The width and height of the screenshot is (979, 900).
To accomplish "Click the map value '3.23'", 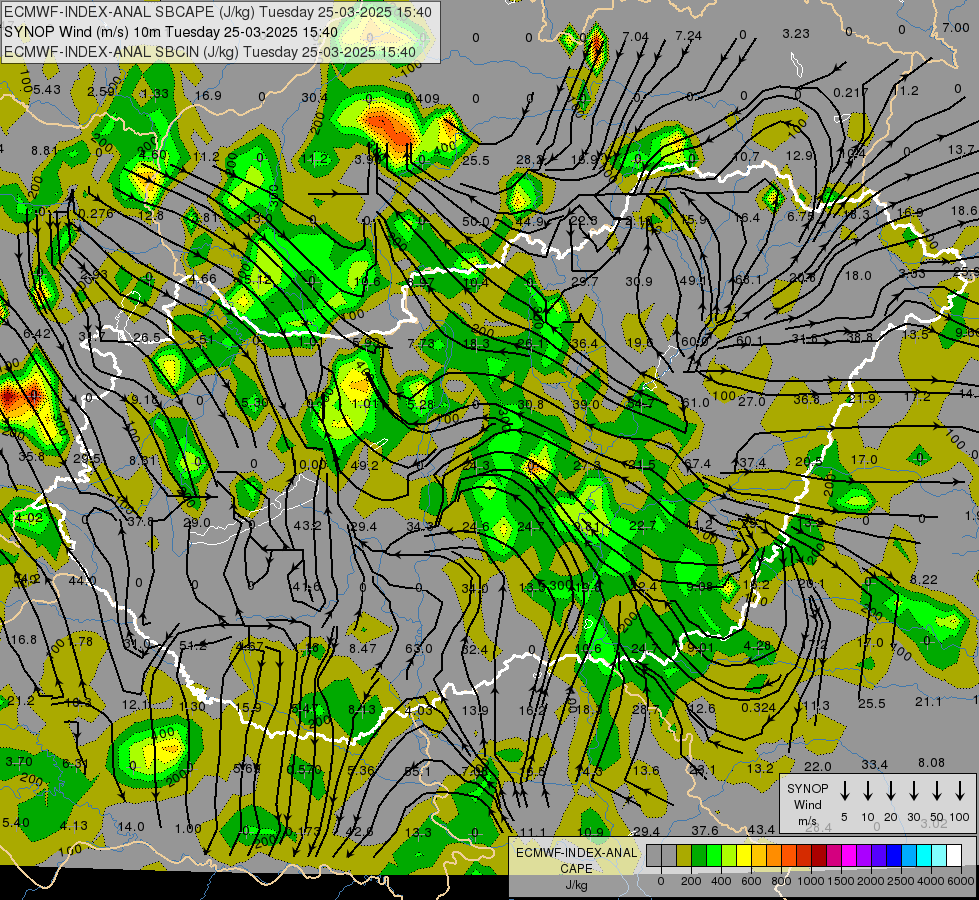I will [796, 34].
